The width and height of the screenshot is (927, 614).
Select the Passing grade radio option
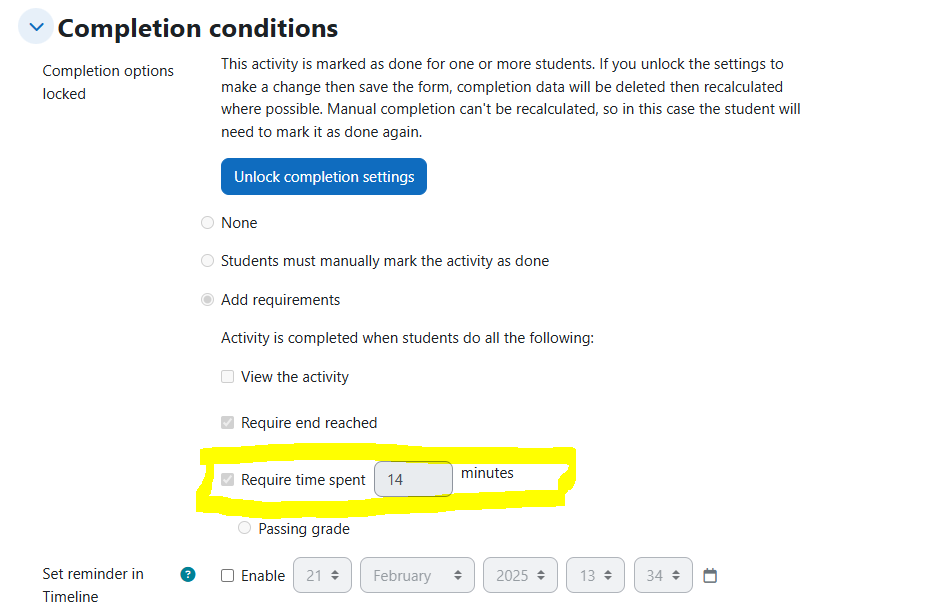pos(244,528)
